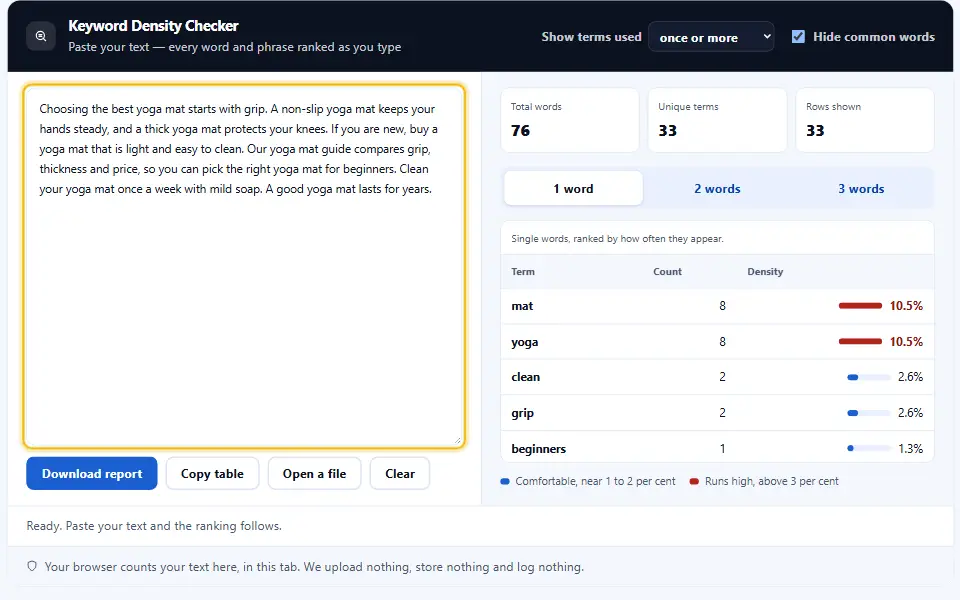Select the term 'beginners' in the table
Viewport: 960px width, 600px height.
click(x=539, y=449)
